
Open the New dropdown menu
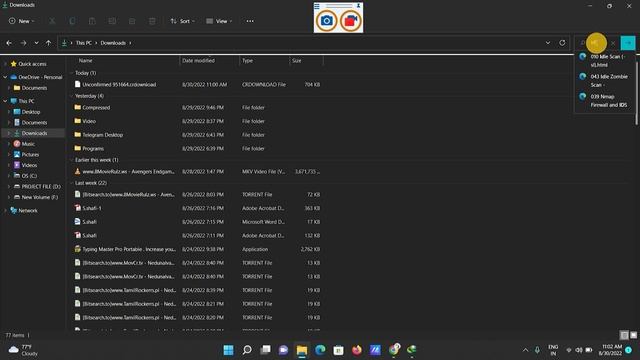[x=21, y=21]
